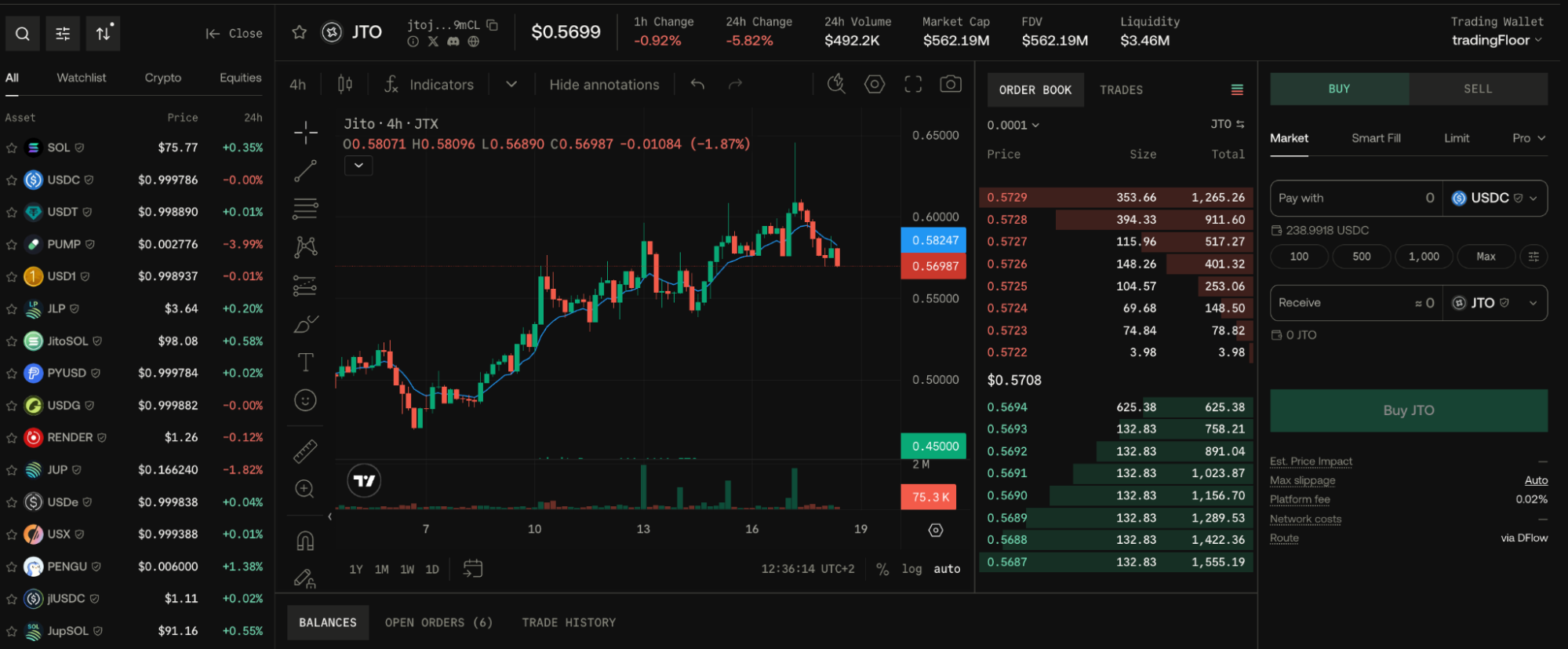Undo the last chart action
The width and height of the screenshot is (1568, 649).
(x=697, y=84)
